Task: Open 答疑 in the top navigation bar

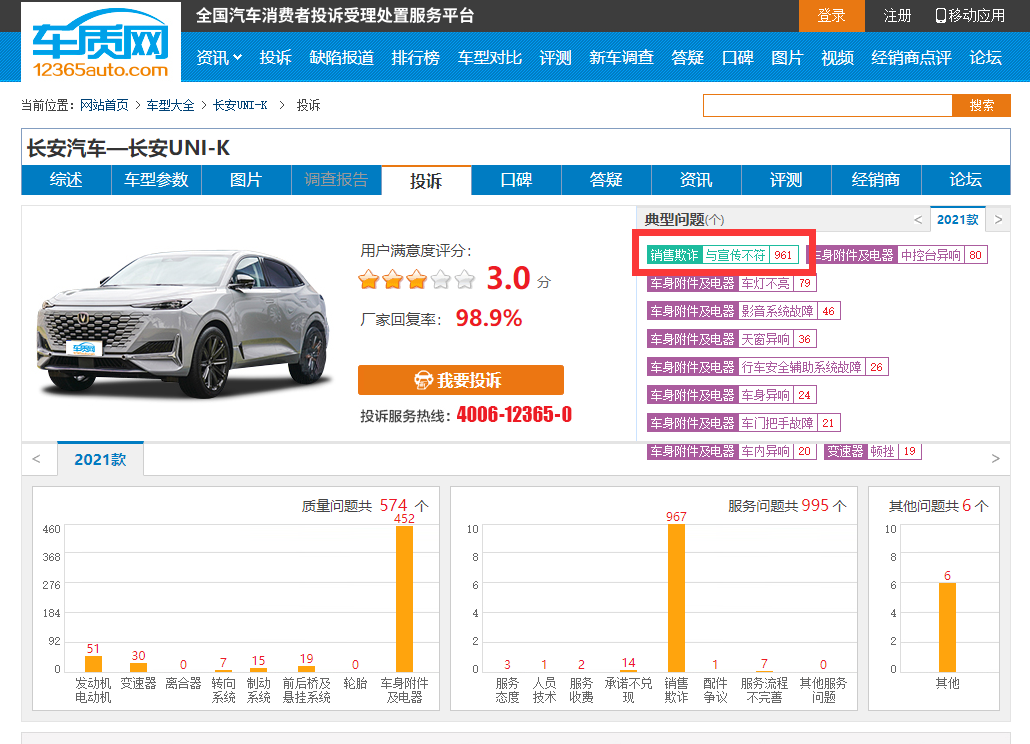Action: pyautogui.click(x=688, y=58)
